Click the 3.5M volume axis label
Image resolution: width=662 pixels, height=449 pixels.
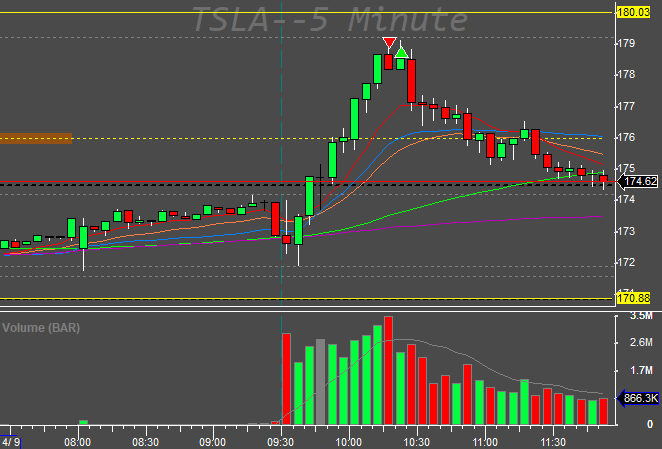[641, 316]
